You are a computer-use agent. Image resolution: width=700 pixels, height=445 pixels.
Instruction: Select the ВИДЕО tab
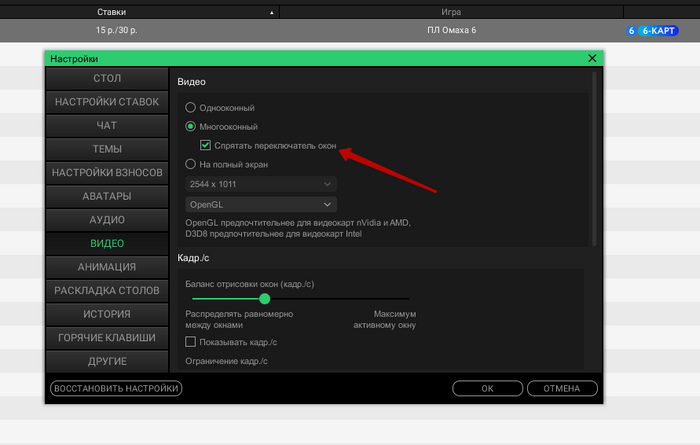pyautogui.click(x=107, y=244)
